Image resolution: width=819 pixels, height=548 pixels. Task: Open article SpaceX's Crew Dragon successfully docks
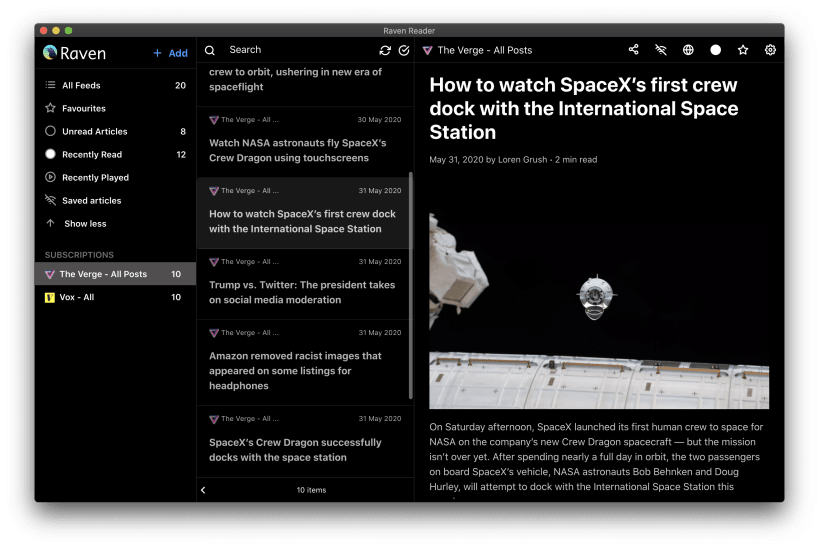305,441
